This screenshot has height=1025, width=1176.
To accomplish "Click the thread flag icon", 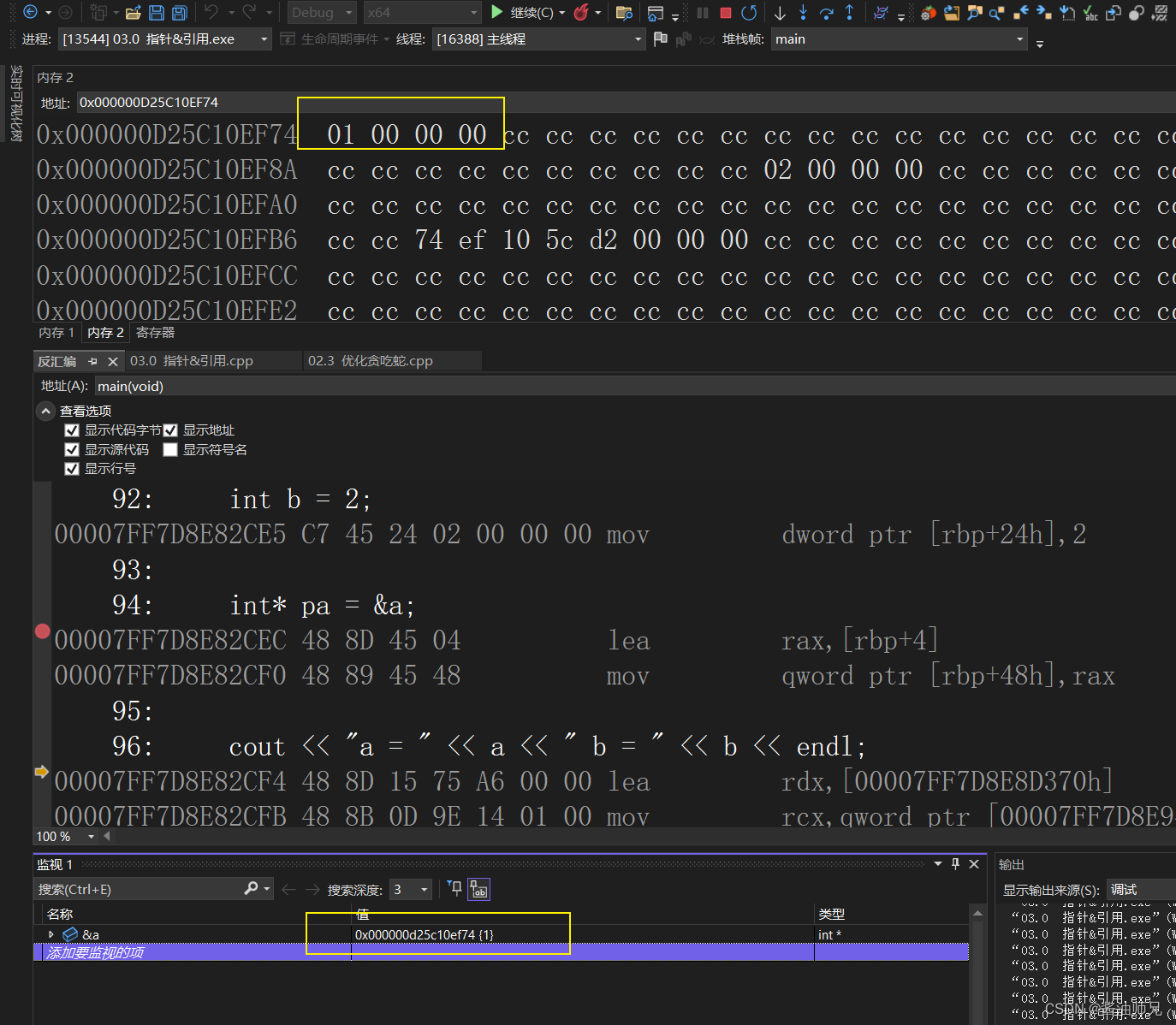I will 660,39.
